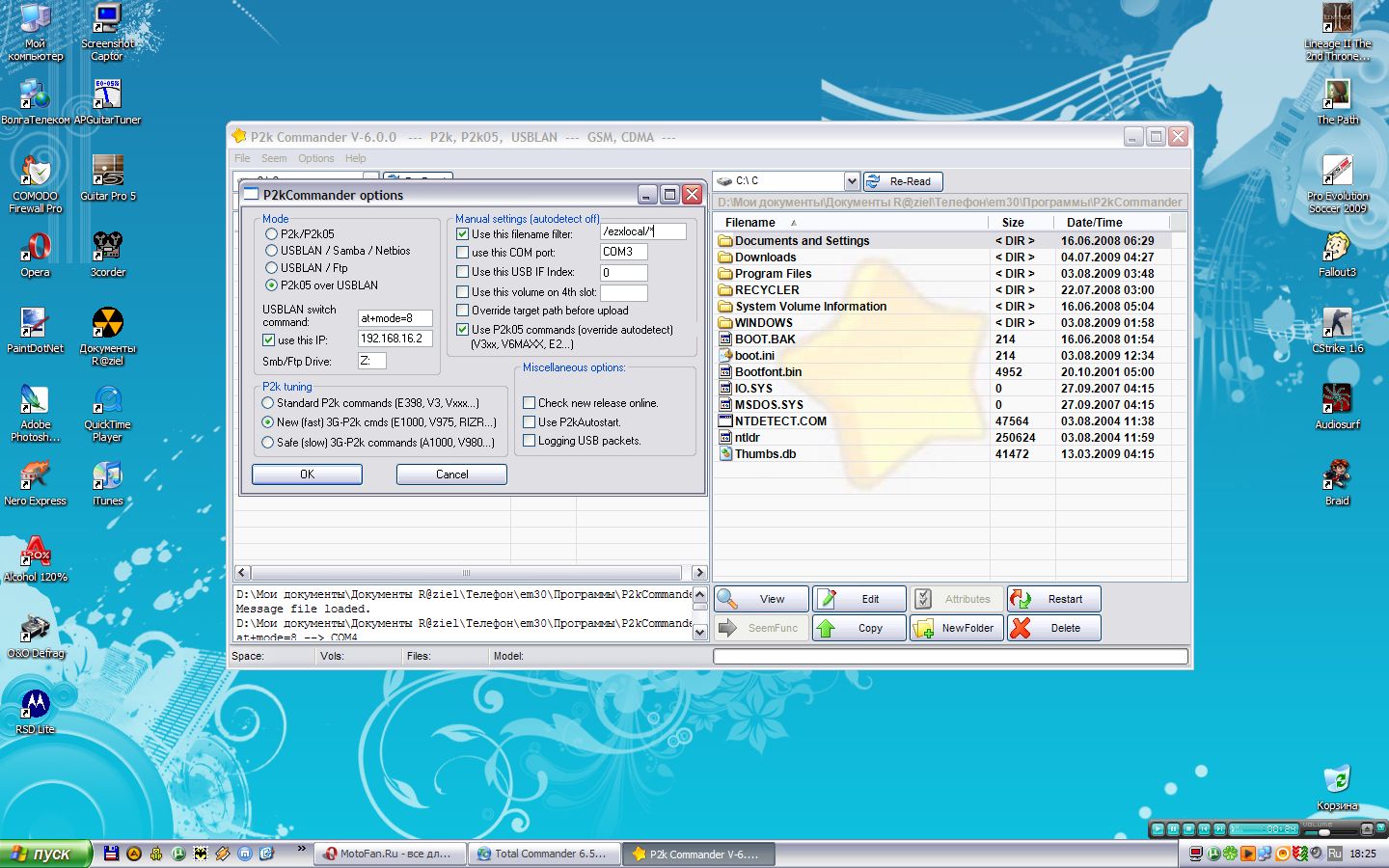The height and width of the screenshot is (868, 1389).
Task: Select Standard P2k commands radio option
Action: (x=268, y=403)
